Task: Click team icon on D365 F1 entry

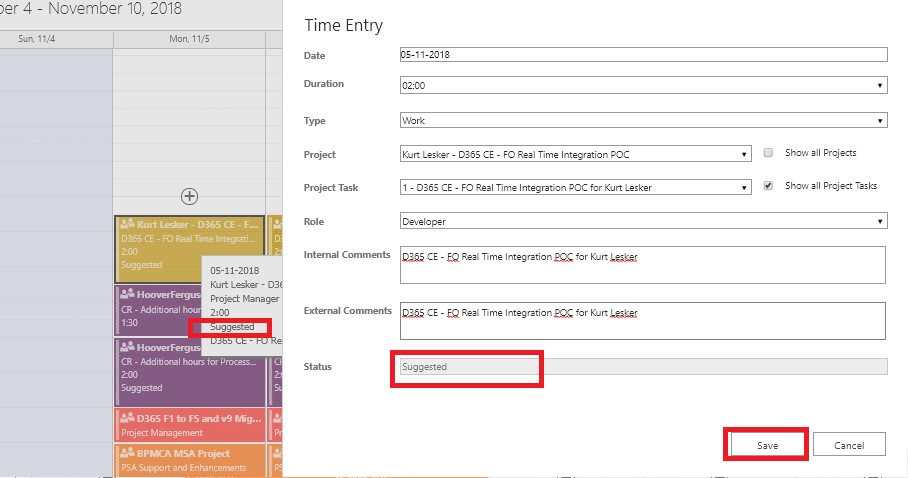Action: point(128,418)
